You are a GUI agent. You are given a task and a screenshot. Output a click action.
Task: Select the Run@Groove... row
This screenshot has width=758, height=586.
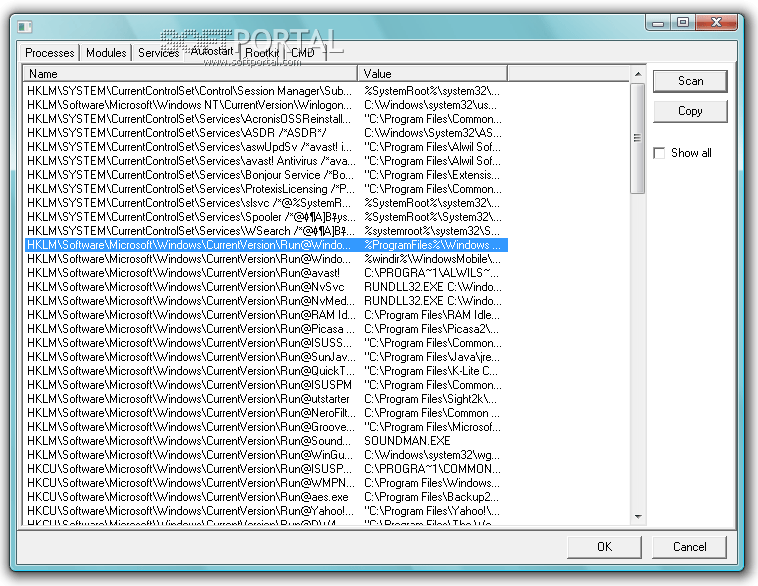click(x=266, y=427)
